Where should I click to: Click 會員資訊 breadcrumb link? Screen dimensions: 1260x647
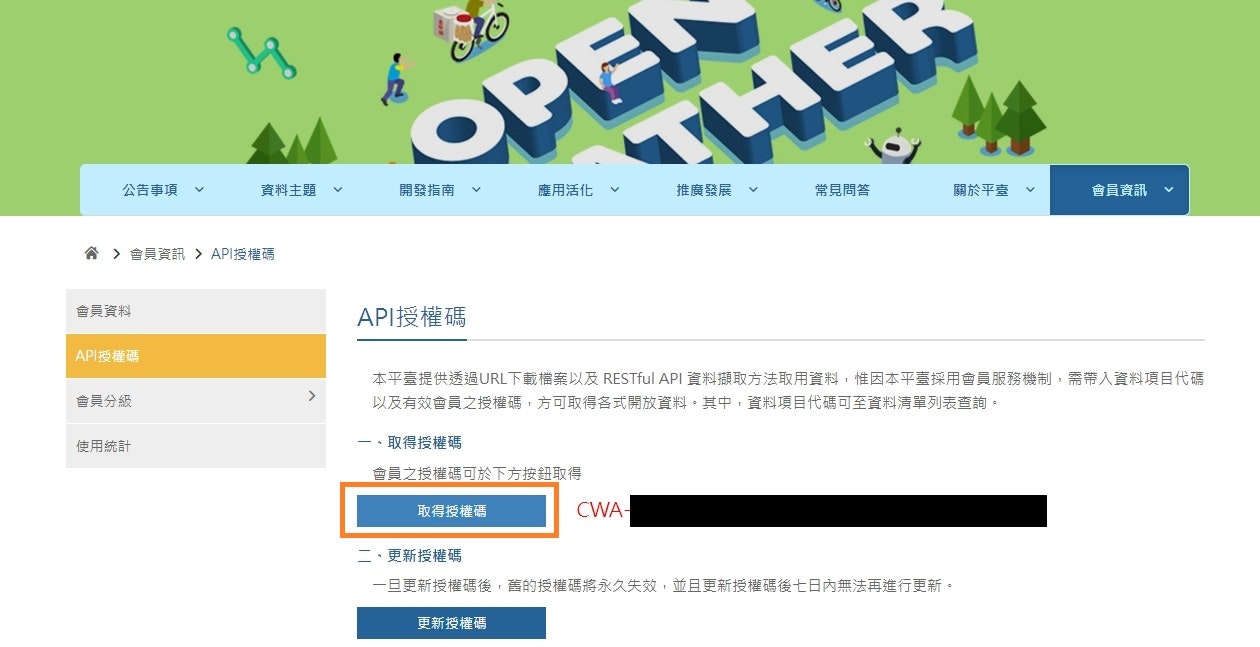[x=158, y=254]
